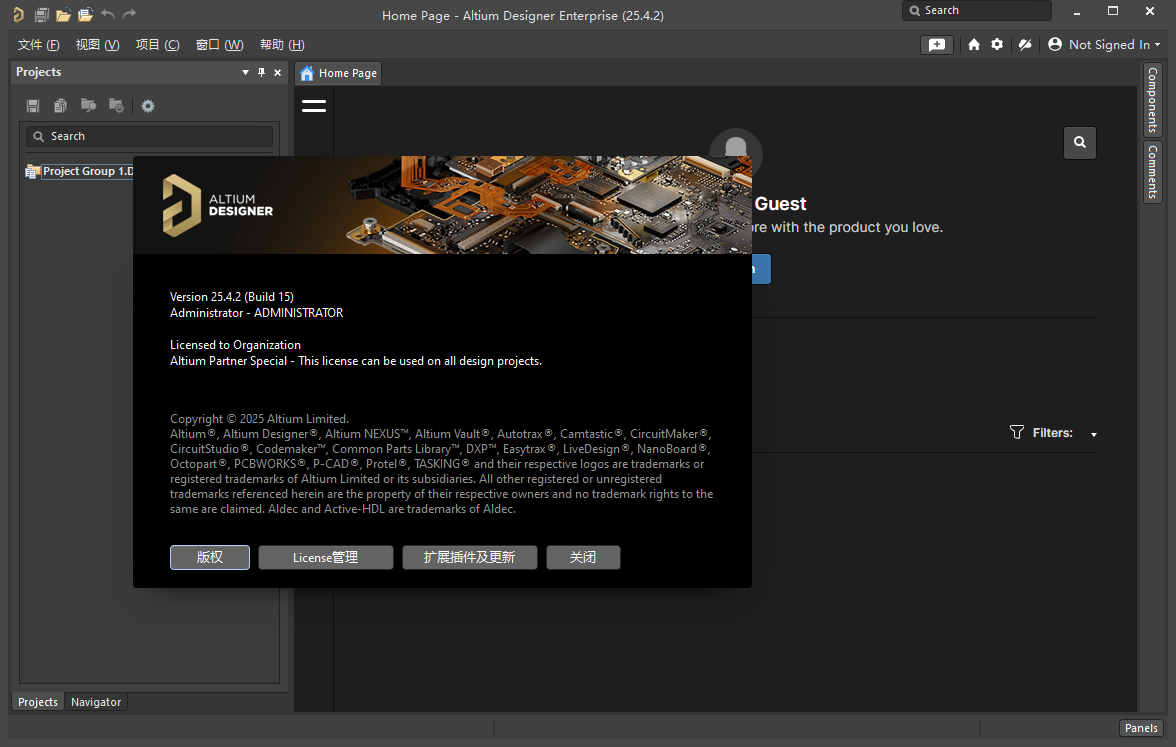Viewport: 1176px width, 747px height.
Task: Open the 窗口 (W) menu
Action: [x=220, y=45]
